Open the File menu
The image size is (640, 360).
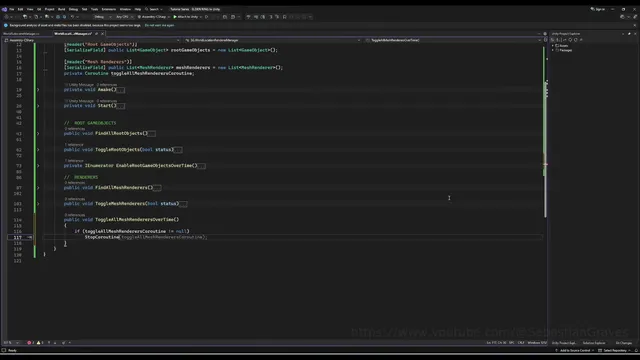click(11, 9)
